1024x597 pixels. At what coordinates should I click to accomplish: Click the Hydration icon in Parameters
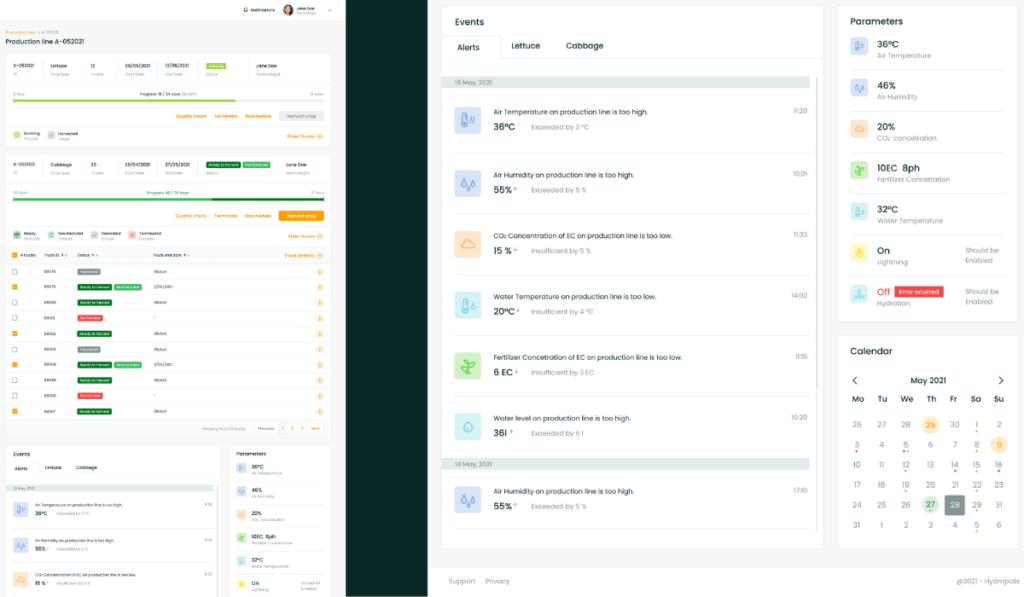859,295
